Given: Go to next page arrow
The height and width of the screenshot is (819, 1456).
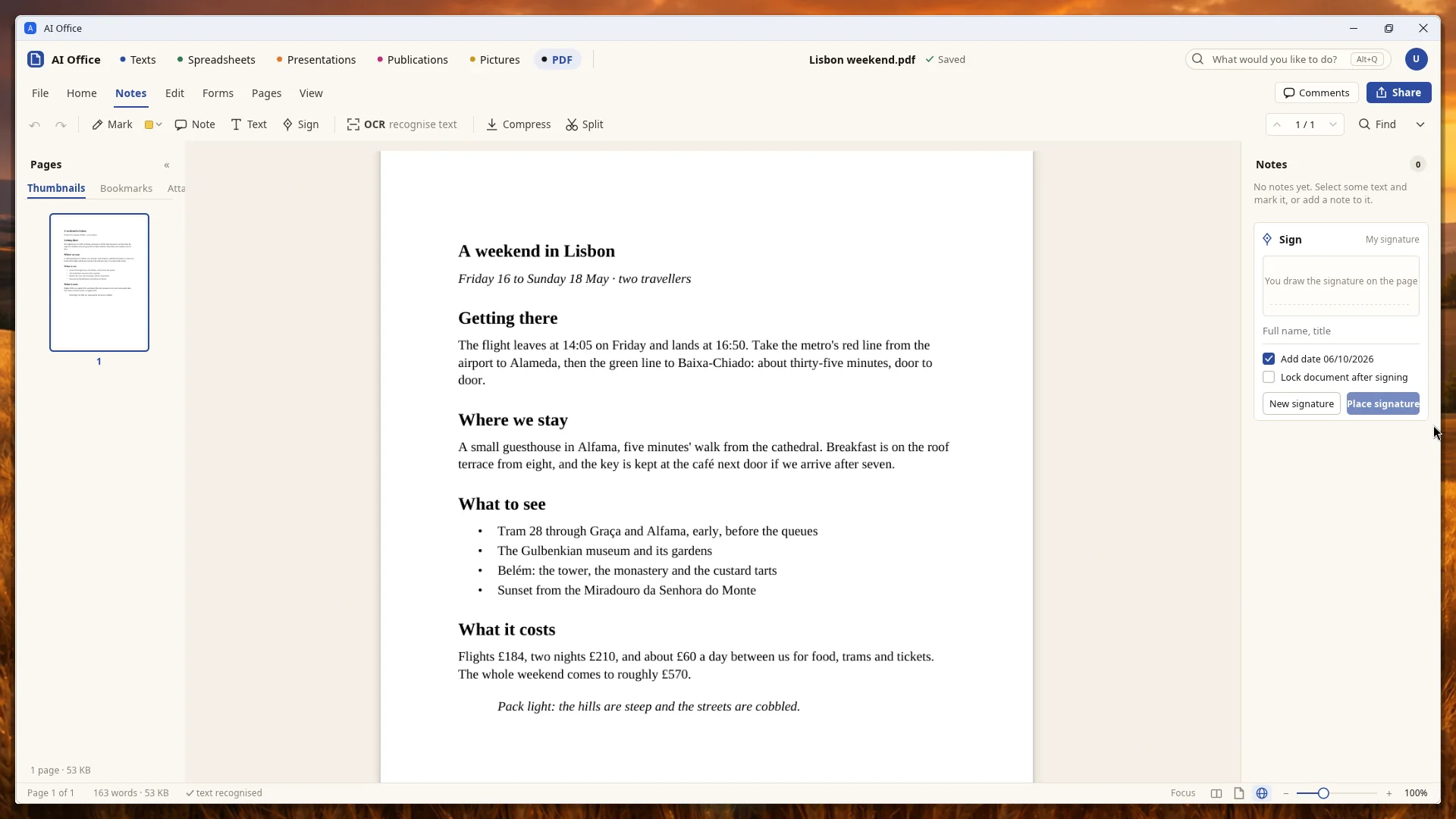Looking at the screenshot, I should pyautogui.click(x=1332, y=124).
